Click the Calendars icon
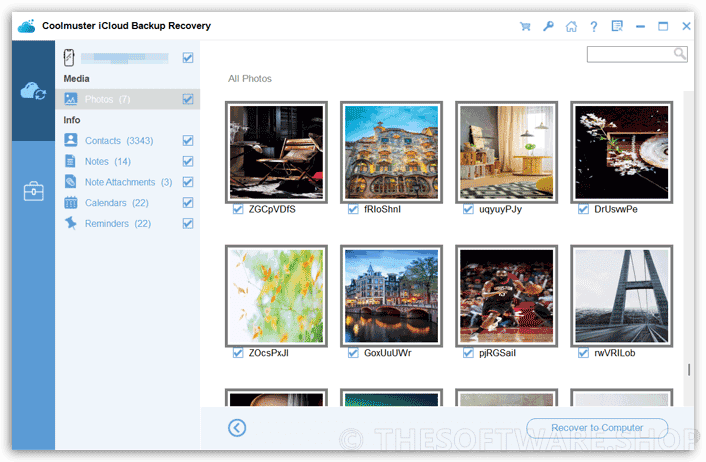The height and width of the screenshot is (462, 706). [x=71, y=202]
